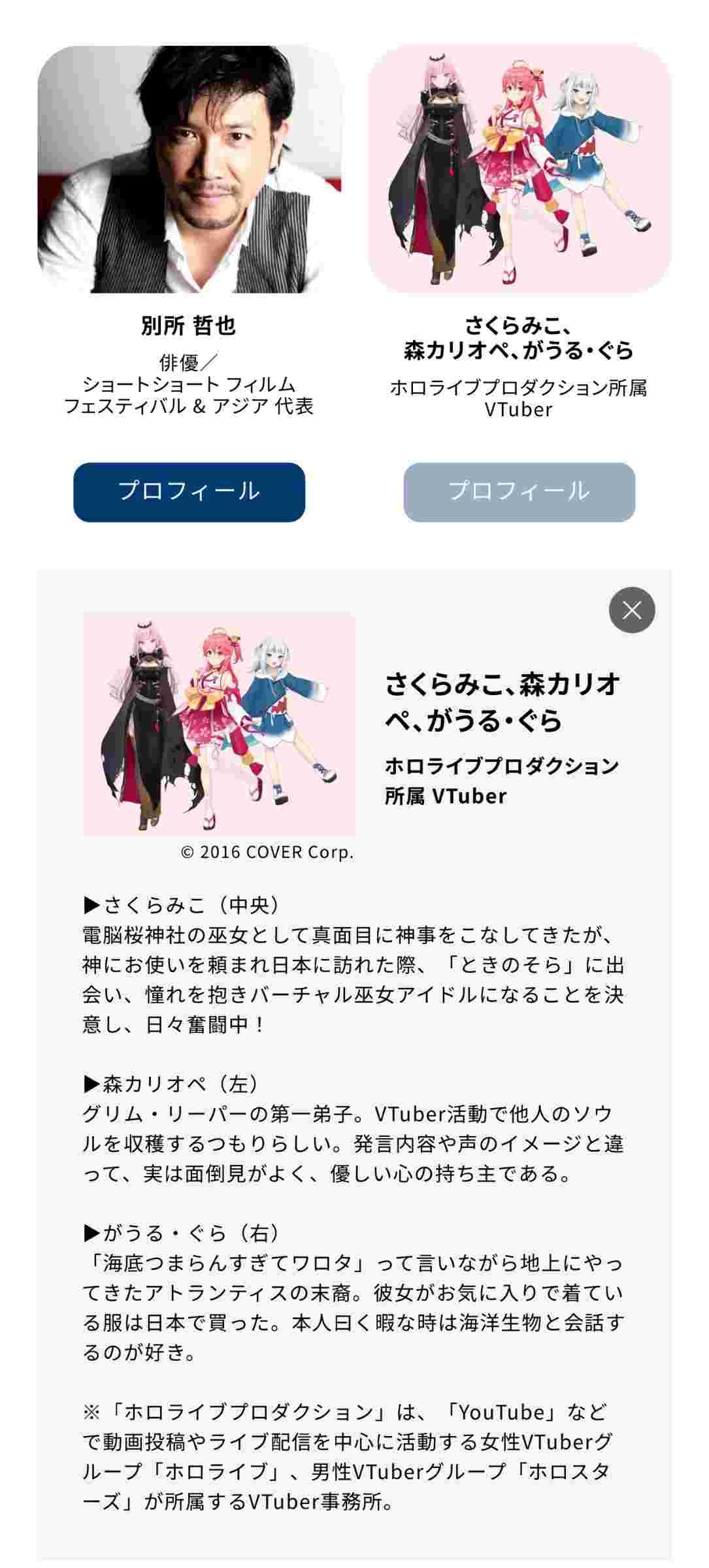Image resolution: width=709 pixels, height=1568 pixels.
Task: Click the ▶さくらみこ（中央） triangle marker heading
Action: coord(183,905)
